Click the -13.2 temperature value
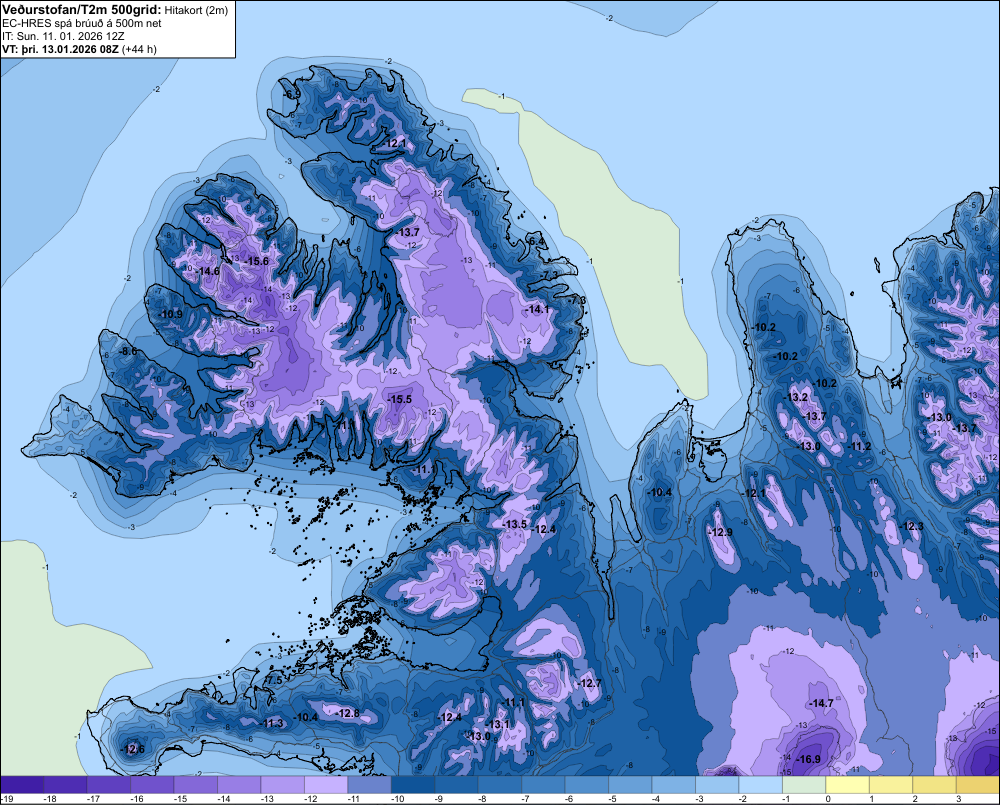The height and width of the screenshot is (805, 1000). click(x=795, y=397)
